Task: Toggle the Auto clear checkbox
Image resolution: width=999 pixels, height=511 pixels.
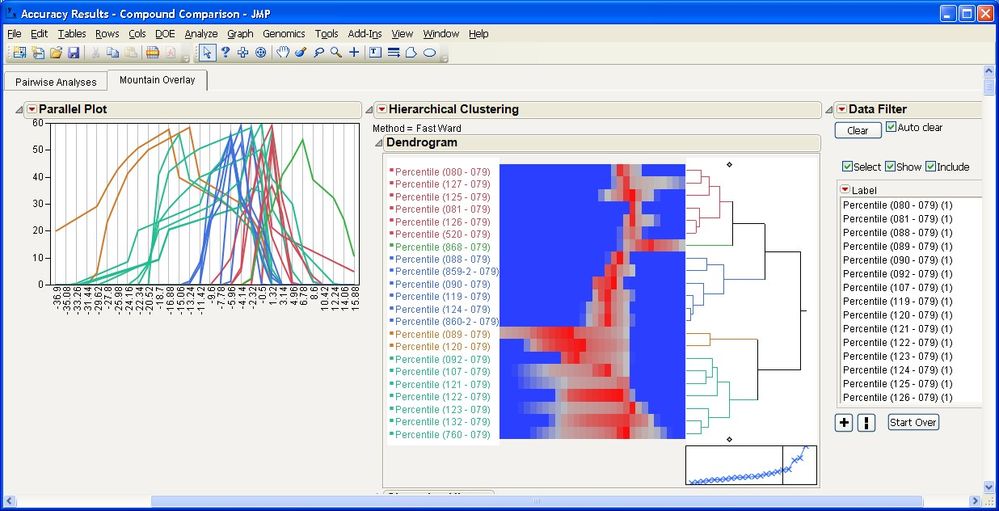Action: [891, 127]
